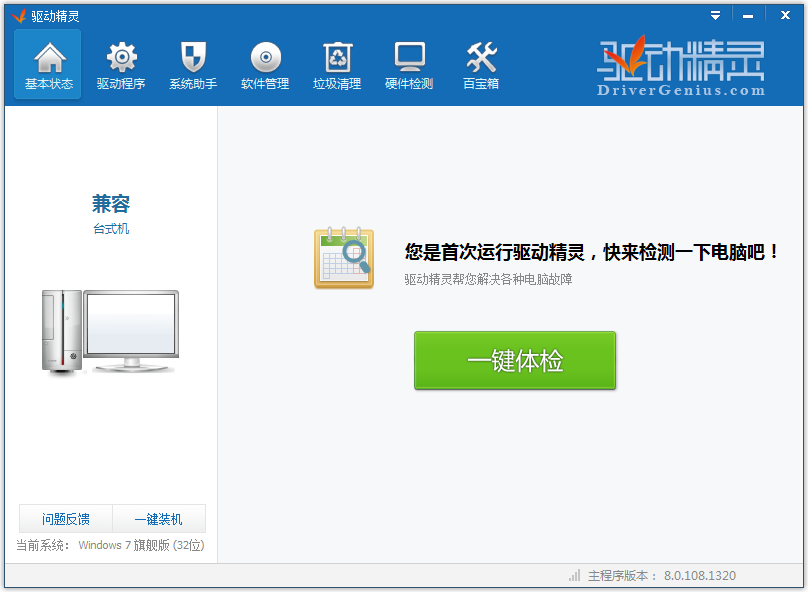This screenshot has height=592, width=808.
Task: Open the 硬件检测 monitor tab
Action: [x=409, y=64]
